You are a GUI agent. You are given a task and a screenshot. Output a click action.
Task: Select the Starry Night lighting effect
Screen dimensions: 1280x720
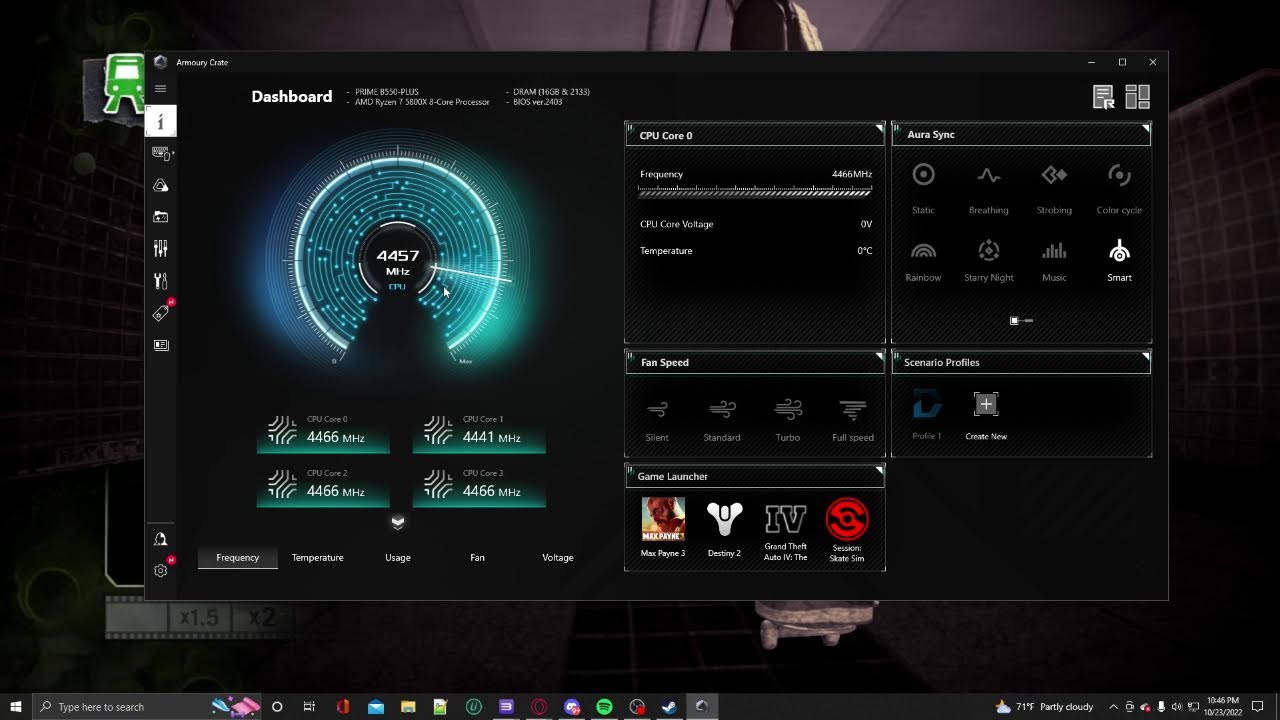989,260
